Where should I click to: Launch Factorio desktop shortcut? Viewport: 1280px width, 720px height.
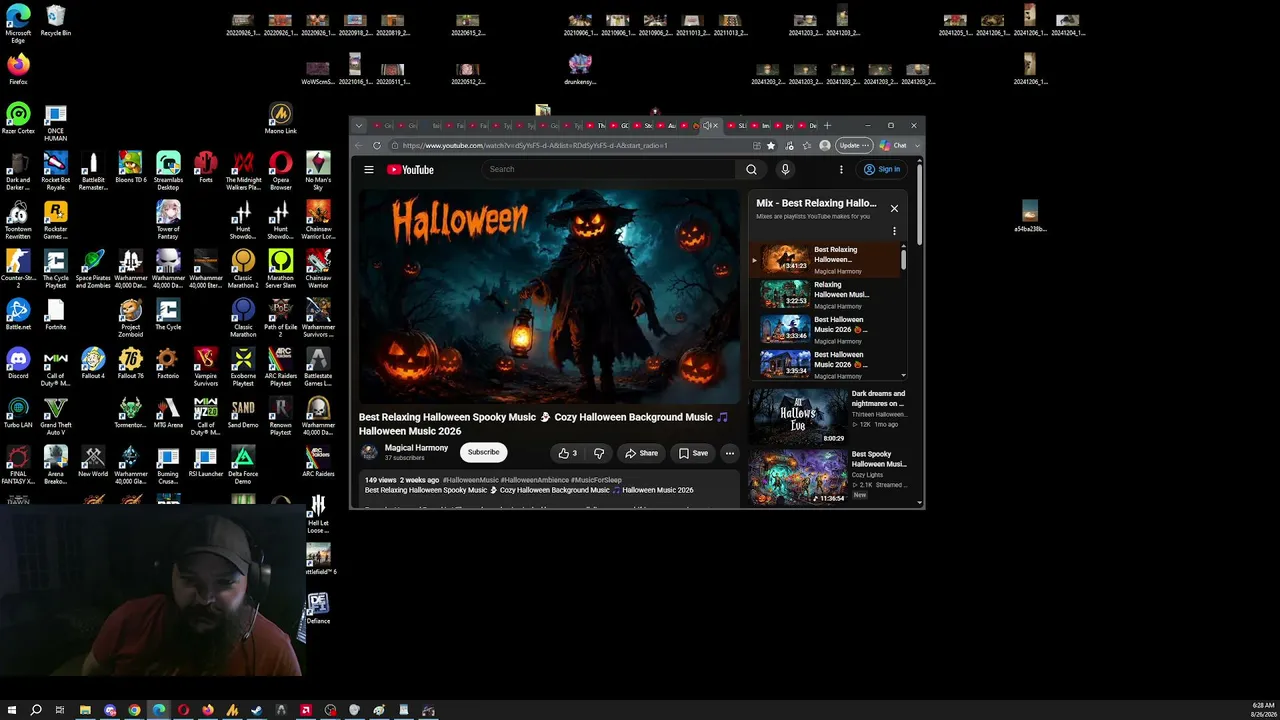tap(168, 364)
